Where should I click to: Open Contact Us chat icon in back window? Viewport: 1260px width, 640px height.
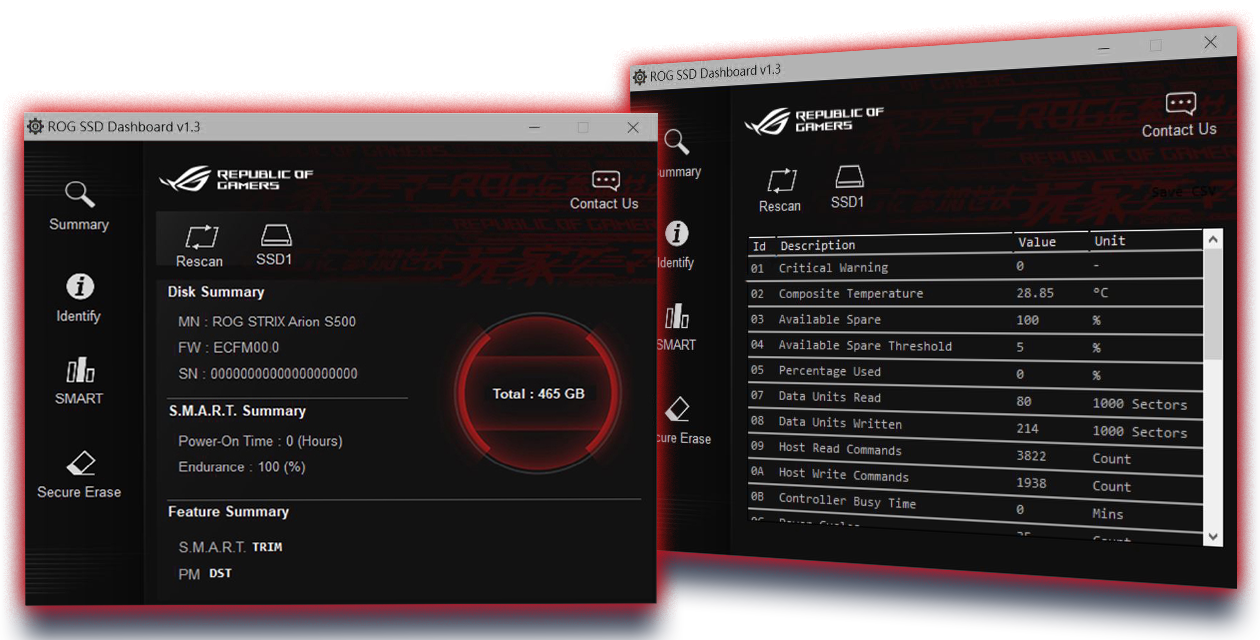point(1181,103)
